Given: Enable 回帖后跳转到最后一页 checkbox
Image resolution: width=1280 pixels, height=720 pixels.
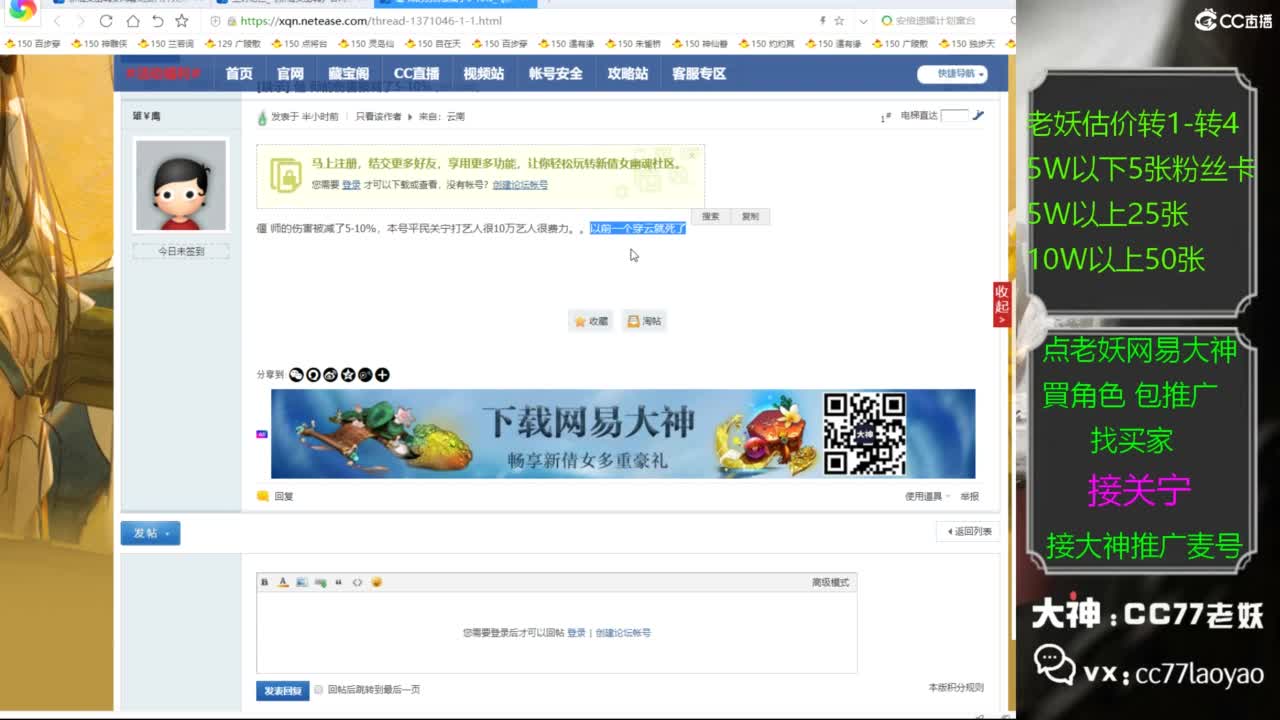Looking at the screenshot, I should click(318, 690).
